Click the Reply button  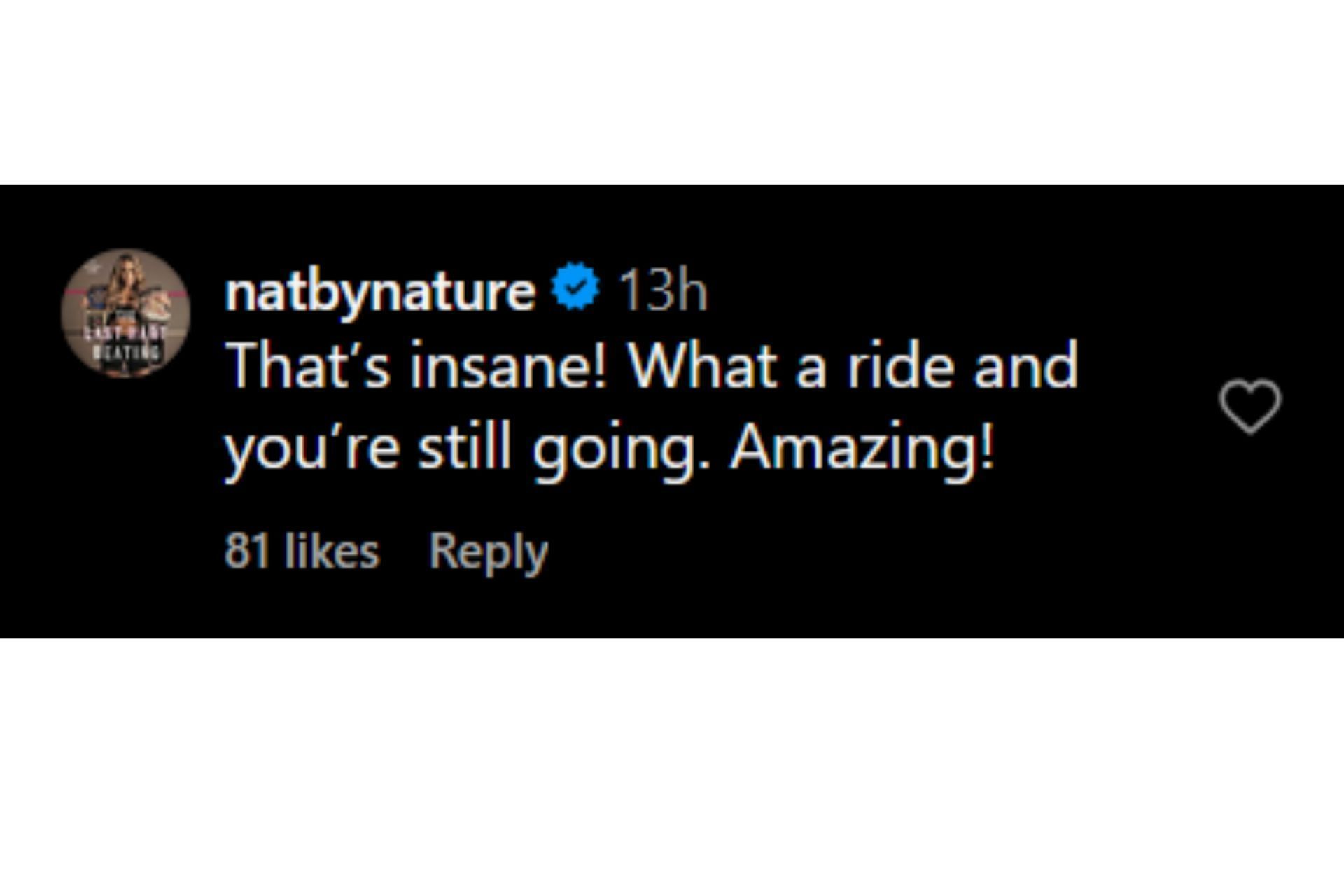[488, 552]
